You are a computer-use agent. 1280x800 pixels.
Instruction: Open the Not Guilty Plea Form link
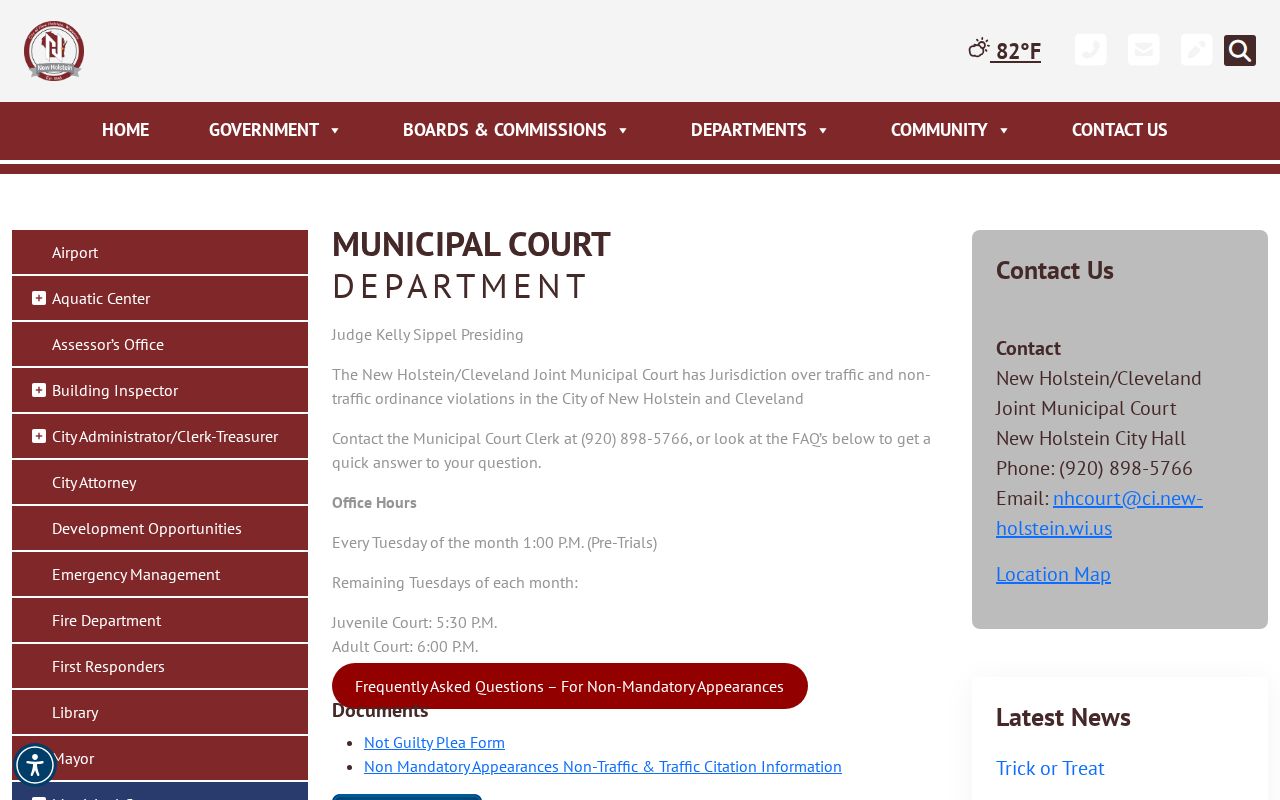(434, 742)
